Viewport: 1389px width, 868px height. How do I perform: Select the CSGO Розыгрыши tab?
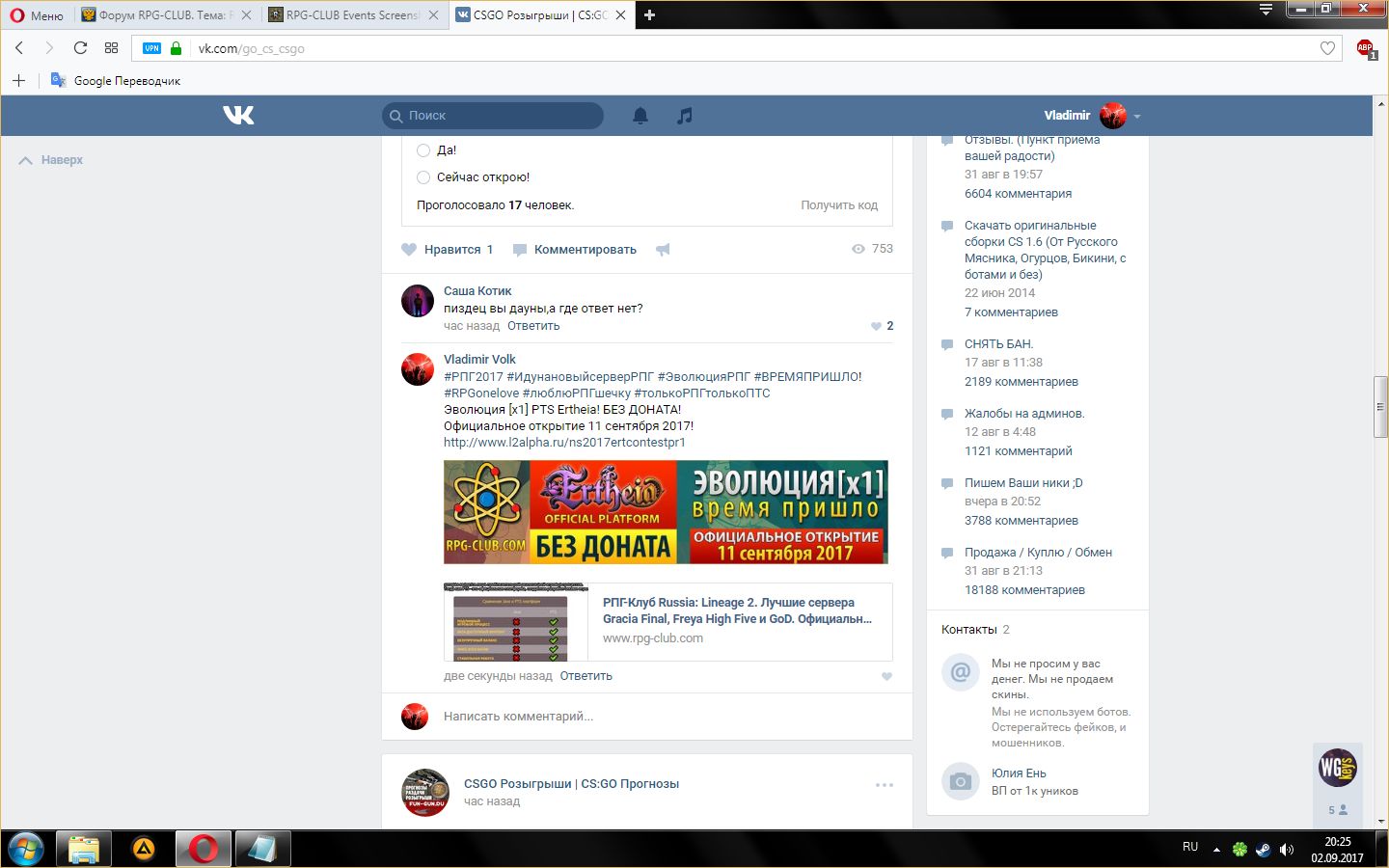[540, 15]
